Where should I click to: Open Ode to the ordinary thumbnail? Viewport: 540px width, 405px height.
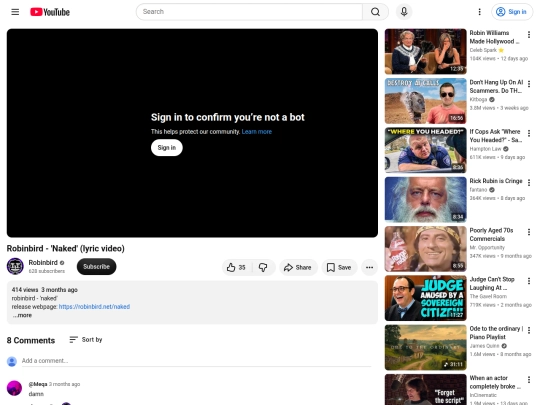pos(426,347)
